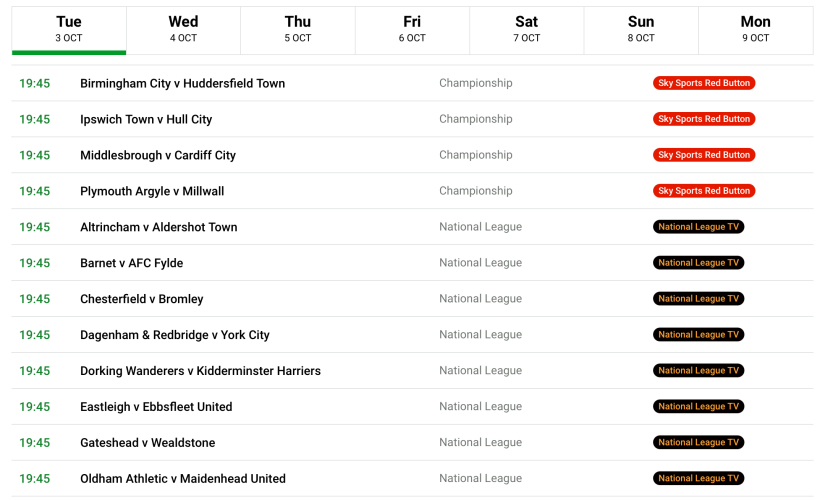This screenshot has height=500, width=825.
Task: Switch to the Wed 4 Oct tab
Action: [x=183, y=29]
